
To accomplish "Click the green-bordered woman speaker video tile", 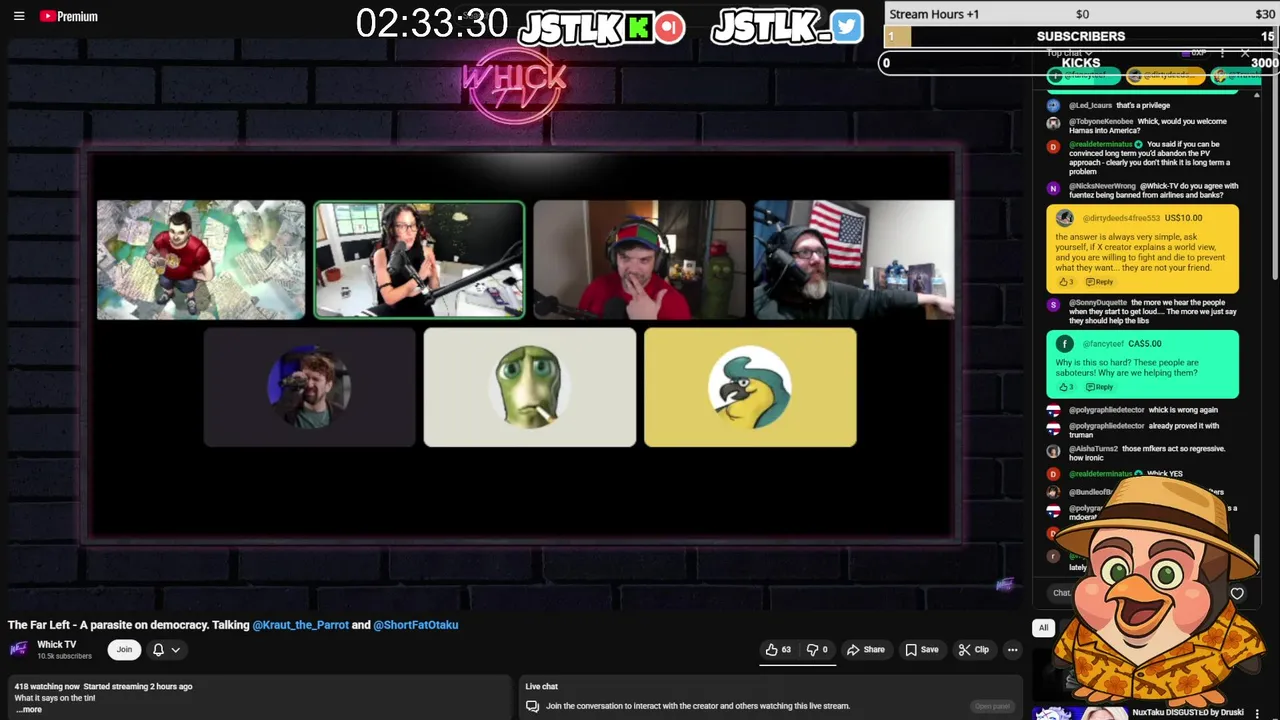I will click(419, 260).
